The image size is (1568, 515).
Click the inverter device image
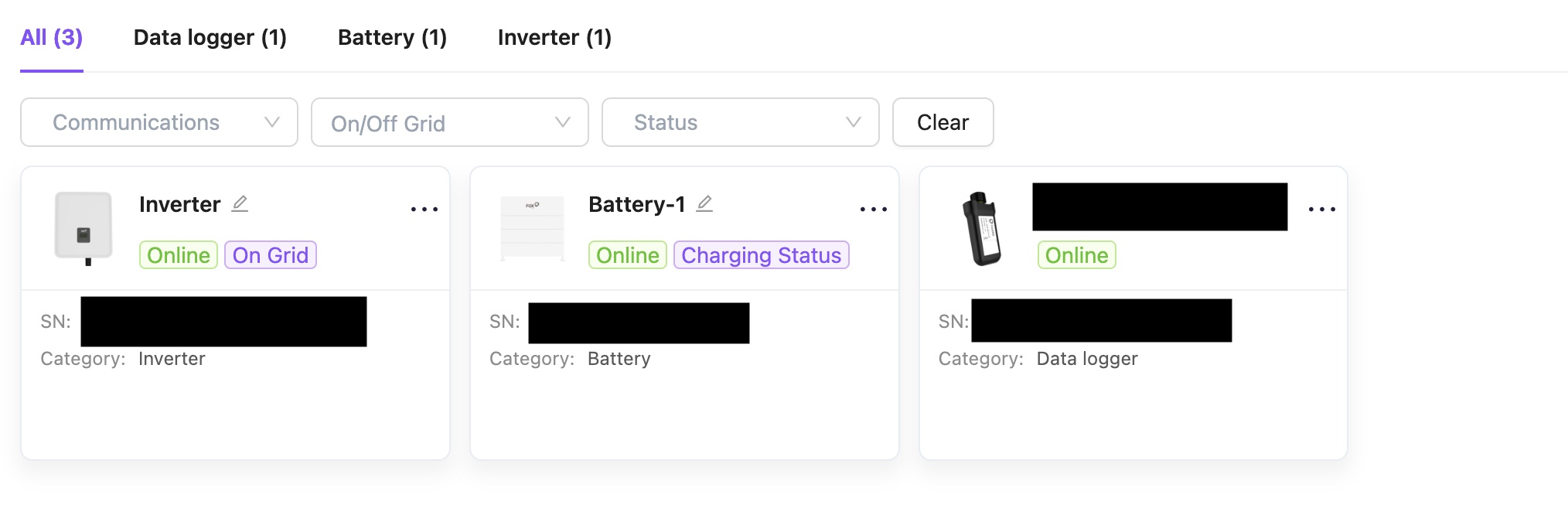(x=84, y=227)
